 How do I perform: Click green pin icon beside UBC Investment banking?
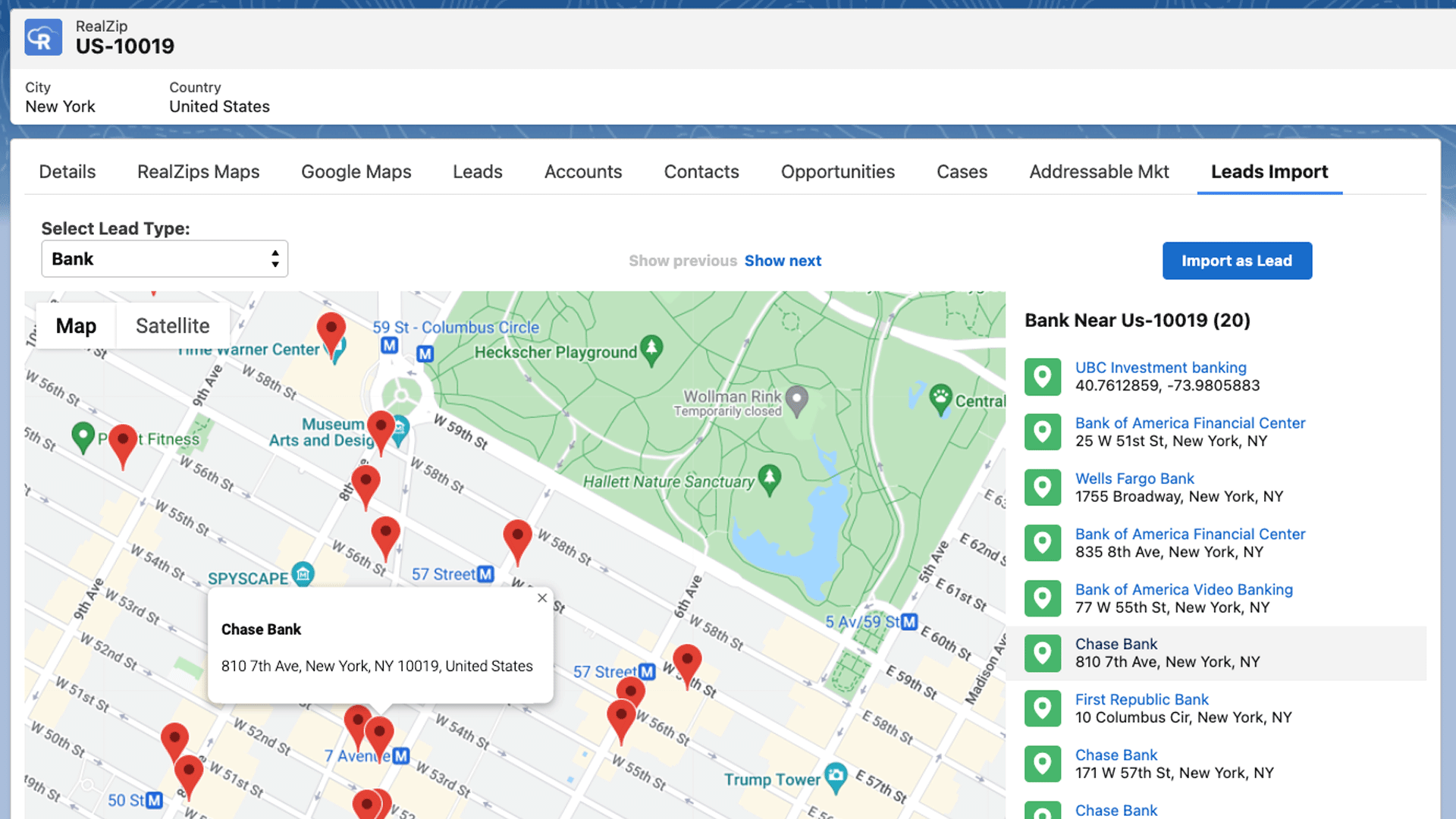(x=1042, y=377)
